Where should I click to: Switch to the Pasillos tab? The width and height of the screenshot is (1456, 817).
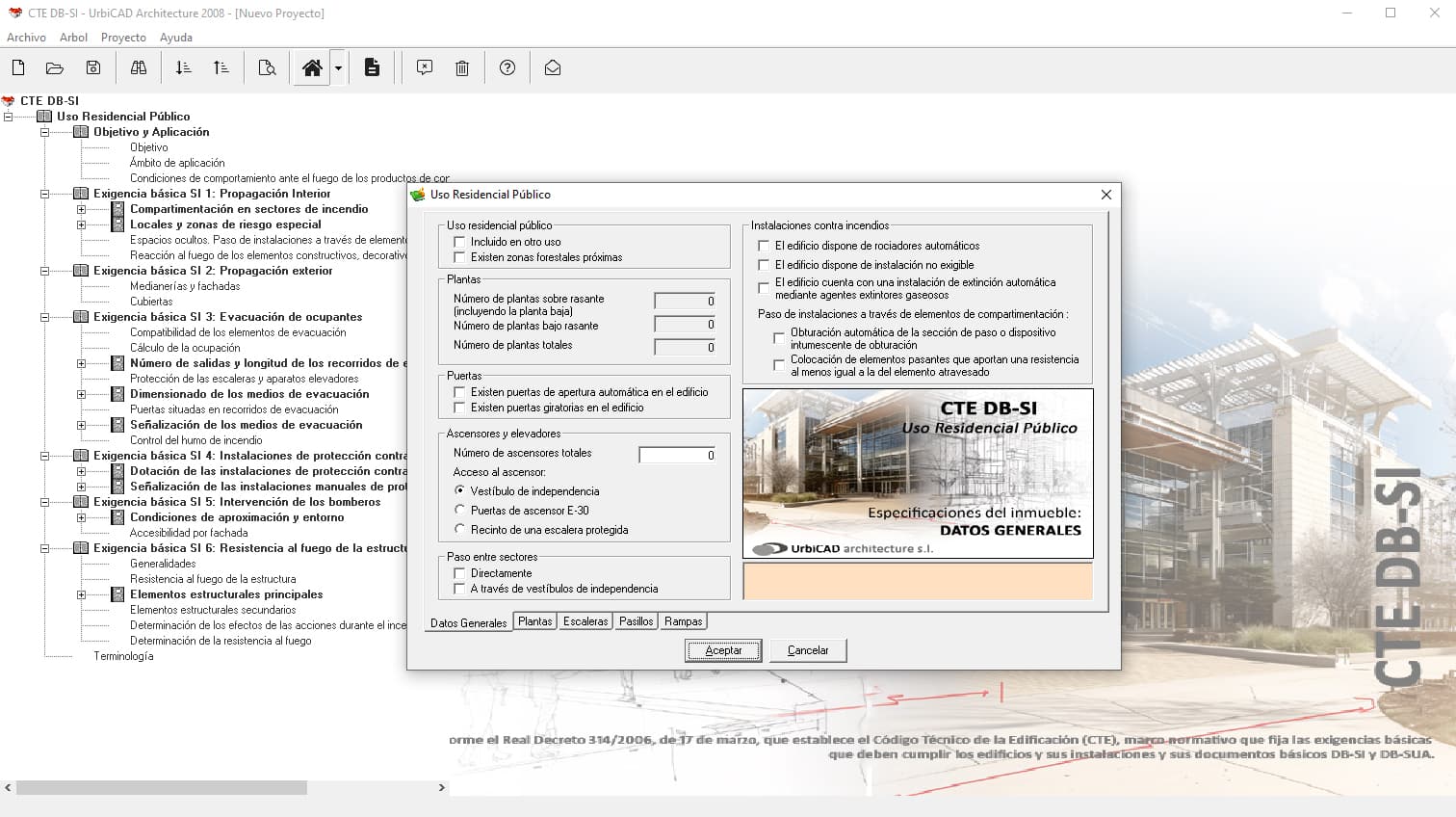(636, 621)
